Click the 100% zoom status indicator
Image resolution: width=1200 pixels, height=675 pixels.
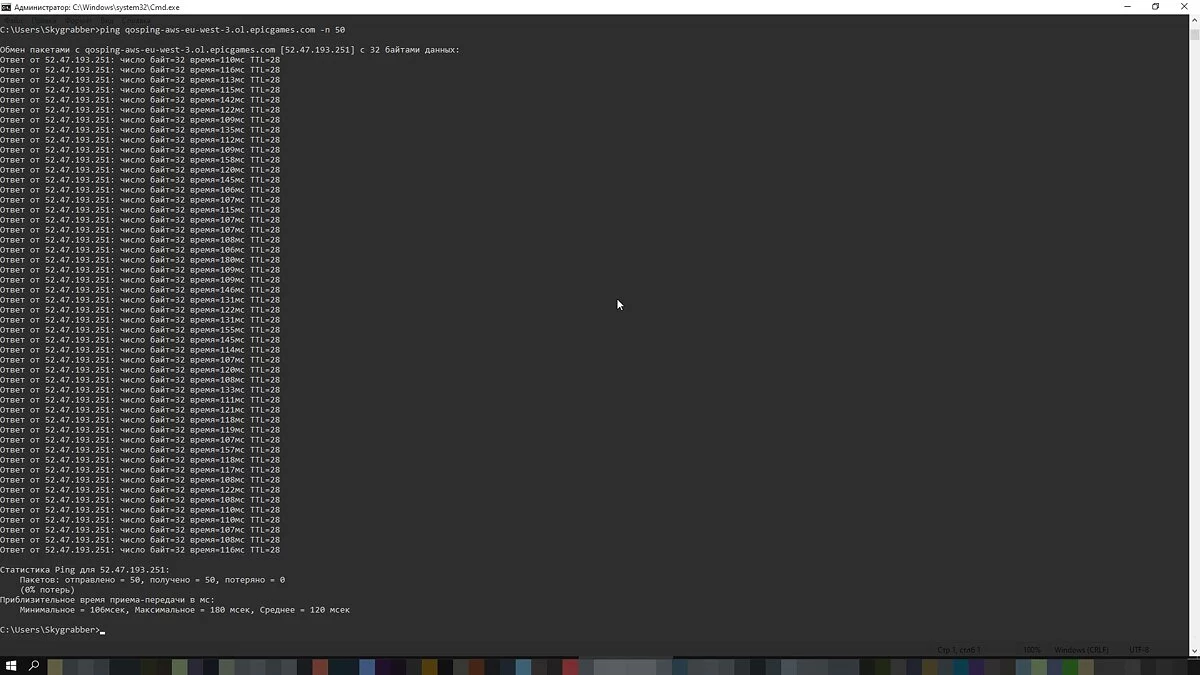(x=1031, y=650)
